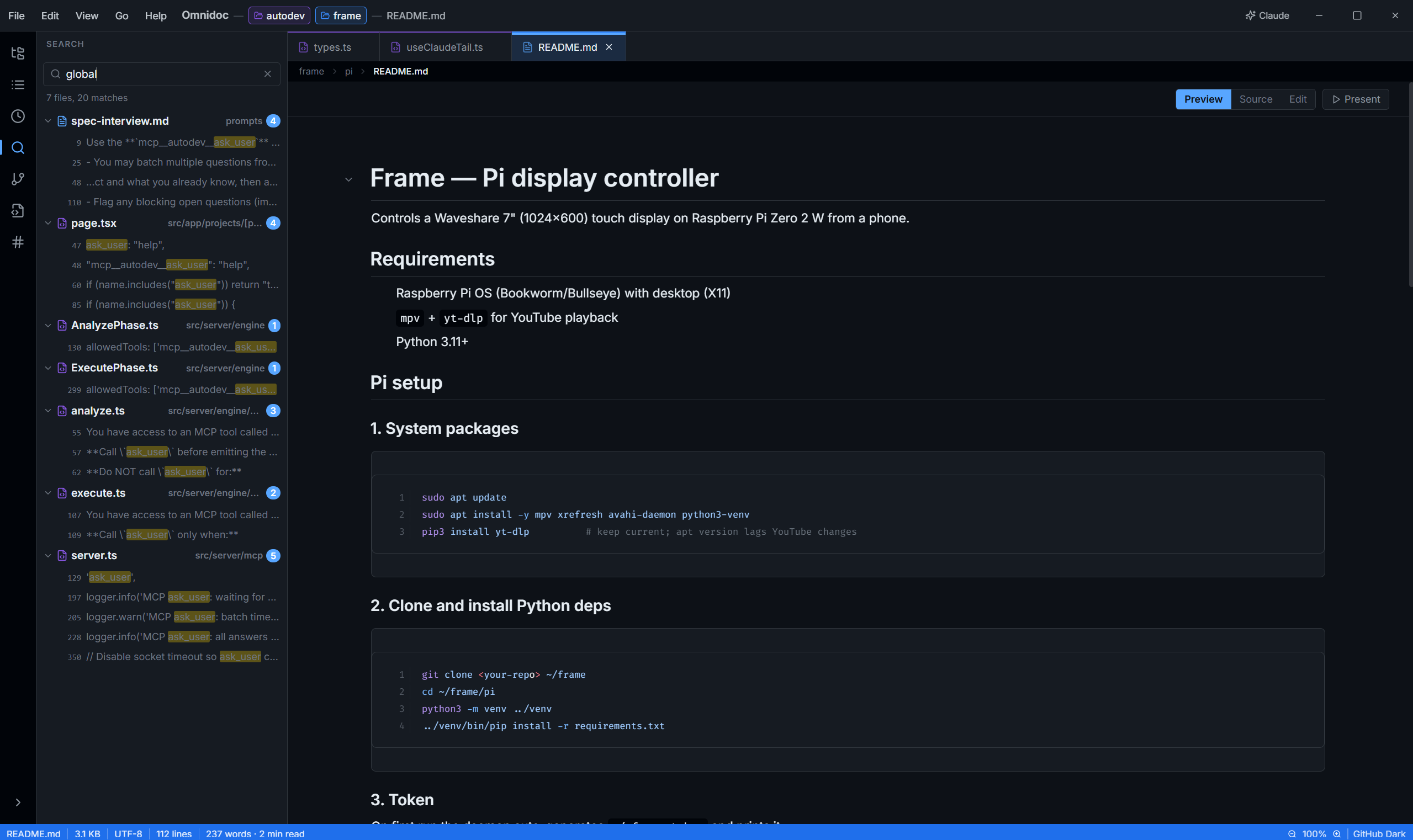1413x840 pixels.
Task: Close the README.md tab
Action: [610, 47]
